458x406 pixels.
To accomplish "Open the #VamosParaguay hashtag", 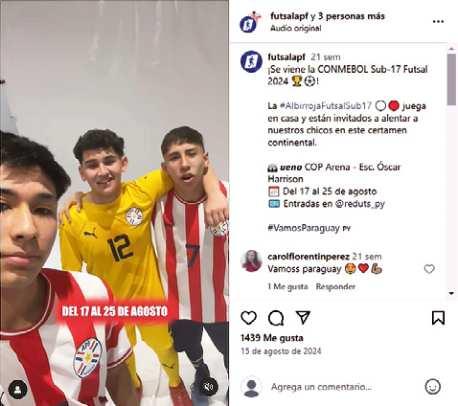I will 303,228.
